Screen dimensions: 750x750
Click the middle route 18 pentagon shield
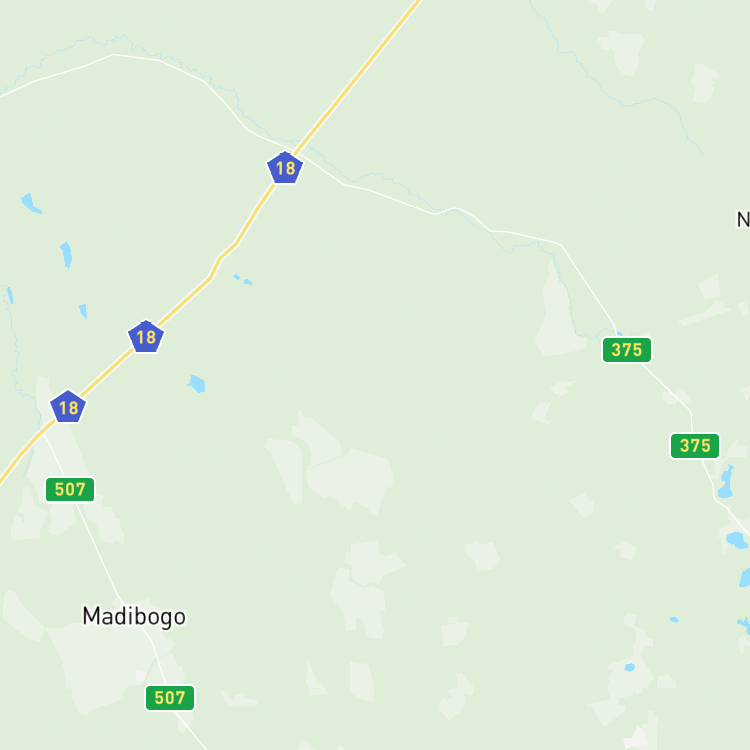tap(146, 337)
